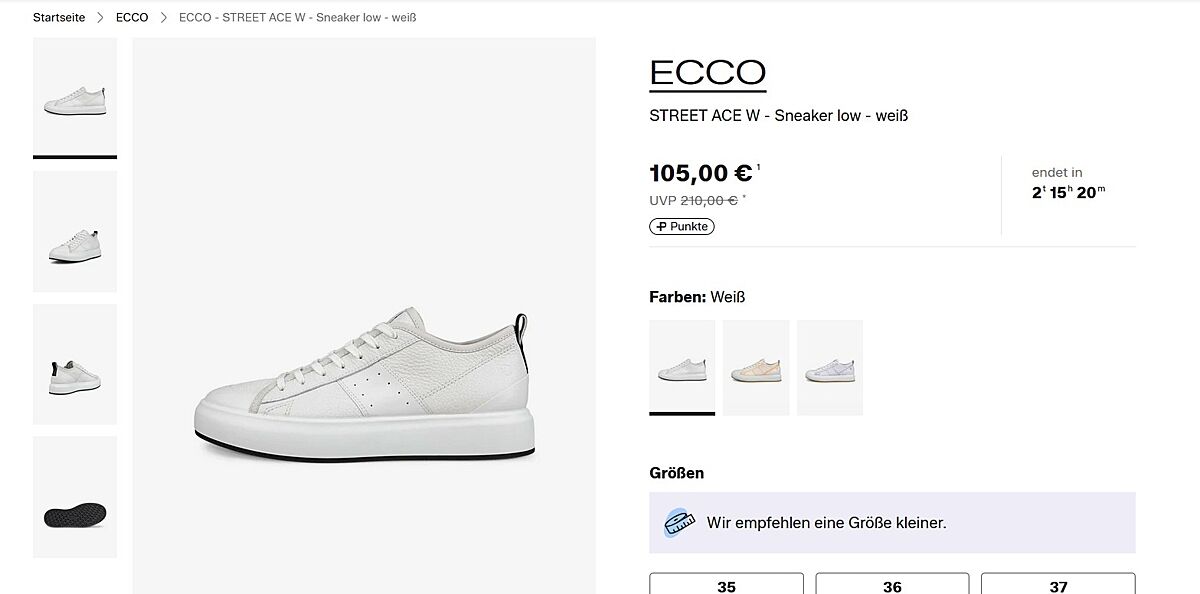This screenshot has width=1200, height=594.
Task: View the rear heel shoe thumbnail
Action: (x=75, y=364)
